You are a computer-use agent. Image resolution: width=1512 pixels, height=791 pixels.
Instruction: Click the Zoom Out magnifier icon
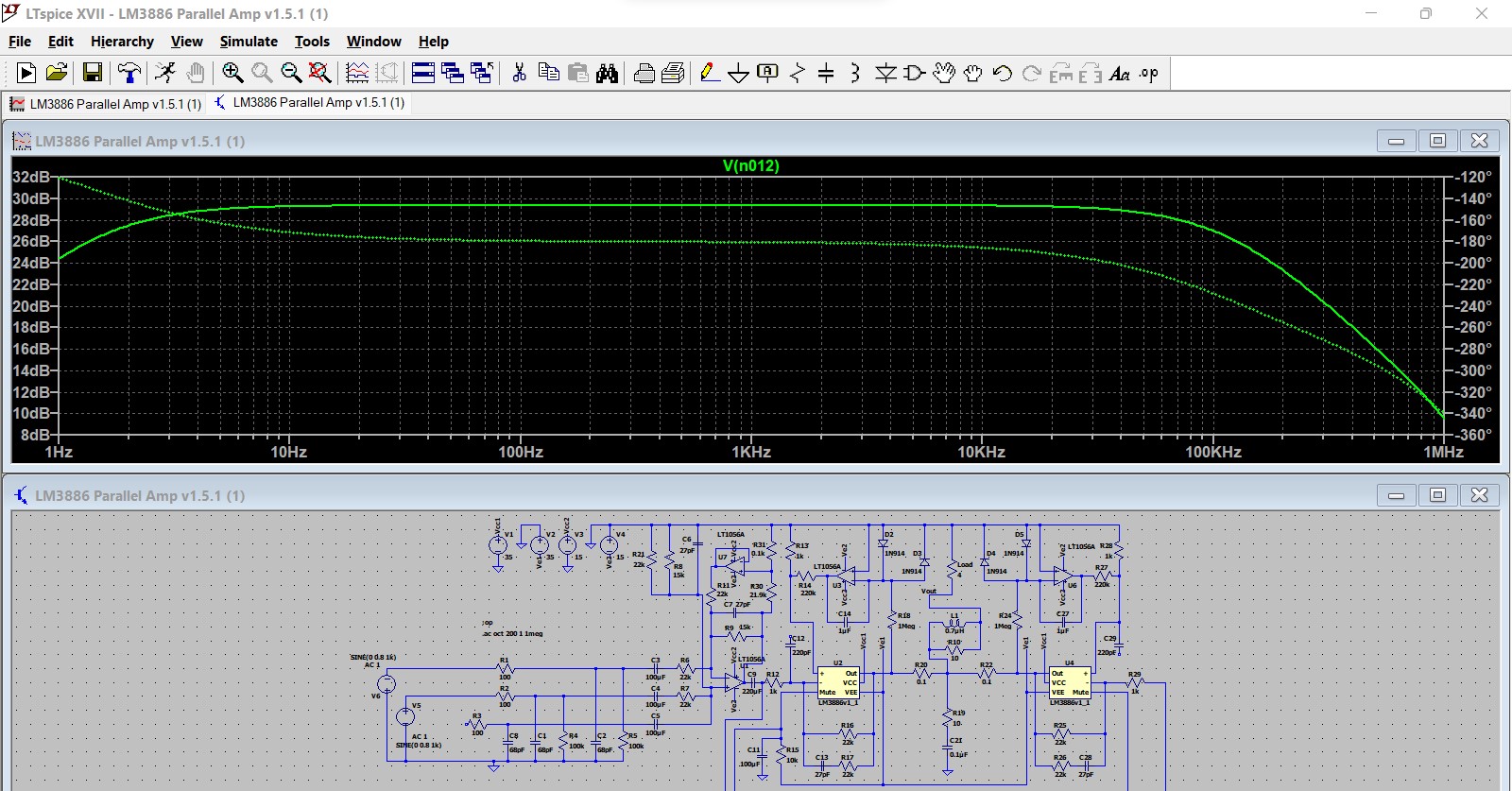click(291, 73)
